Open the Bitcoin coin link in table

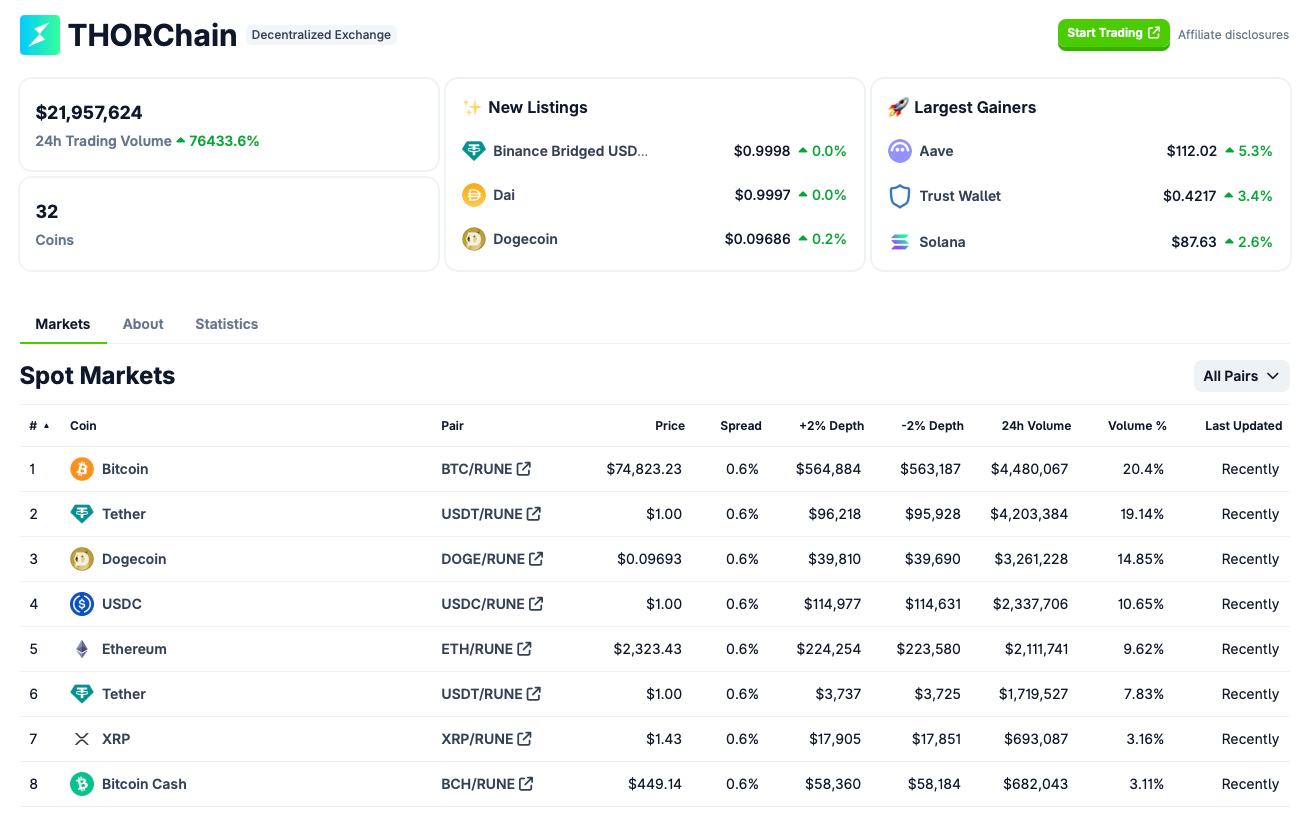(125, 469)
